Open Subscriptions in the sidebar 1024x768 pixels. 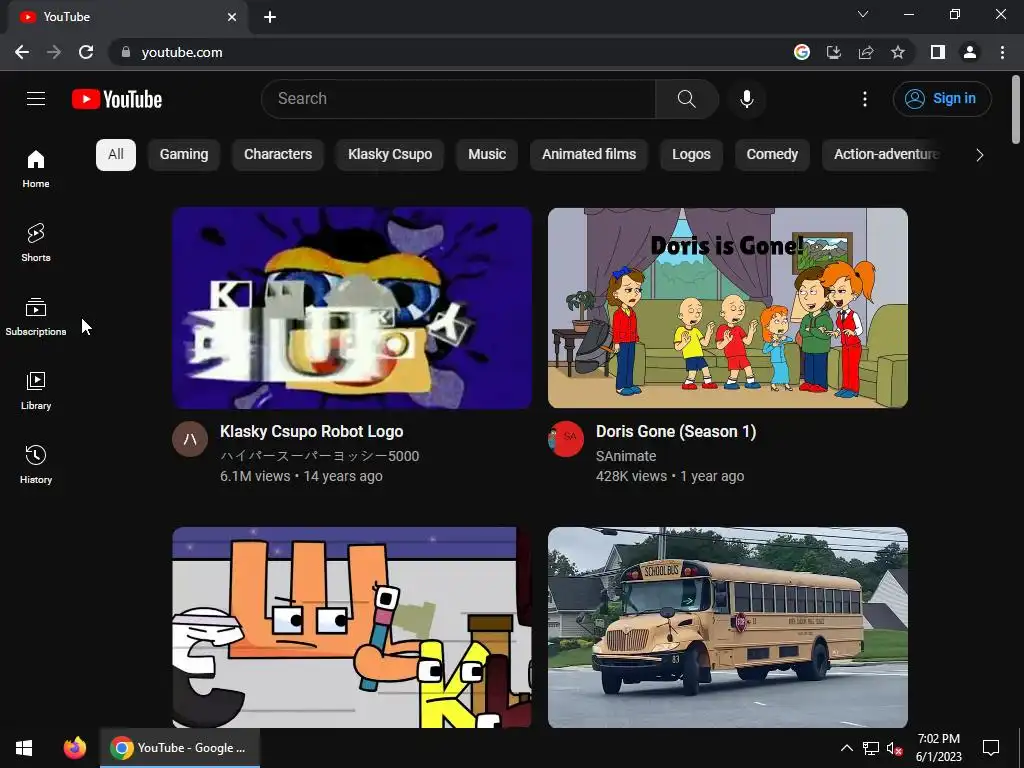[x=36, y=317]
